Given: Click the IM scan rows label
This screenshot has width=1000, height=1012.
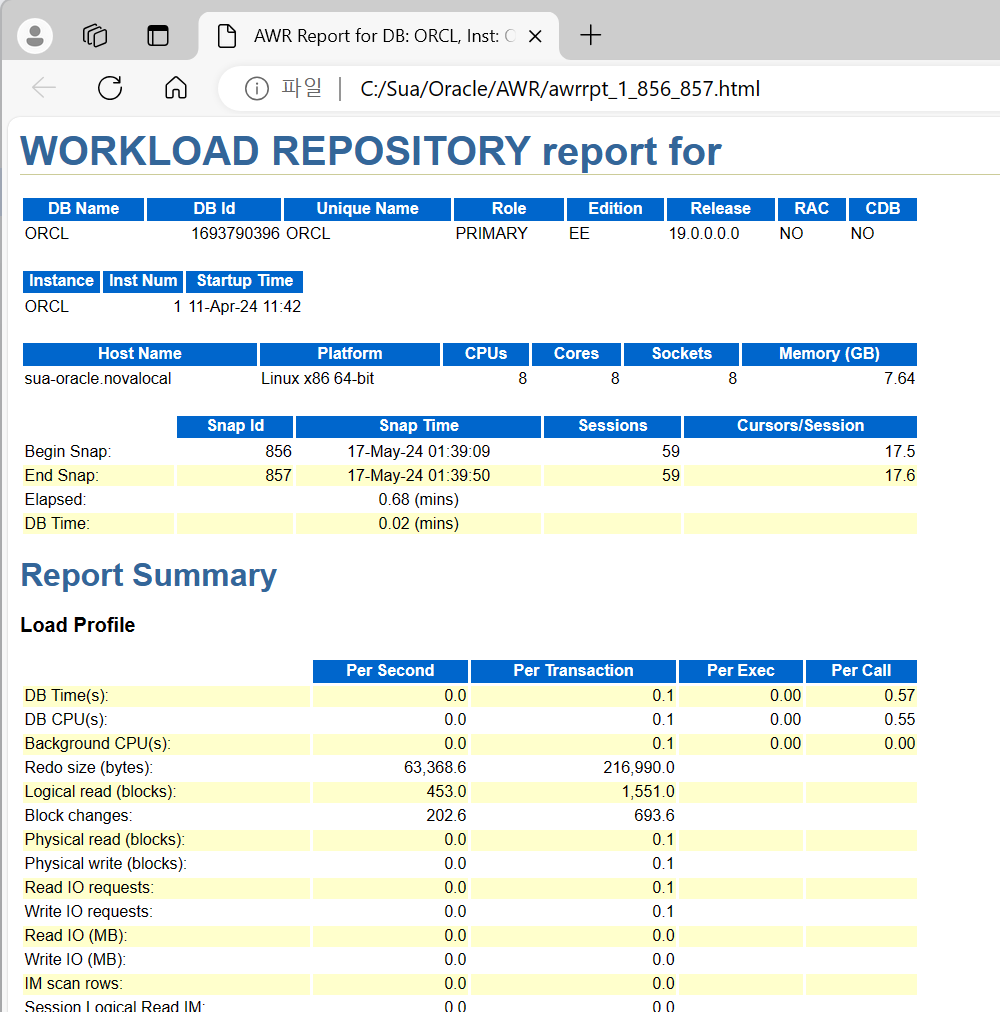Looking at the screenshot, I should [74, 984].
